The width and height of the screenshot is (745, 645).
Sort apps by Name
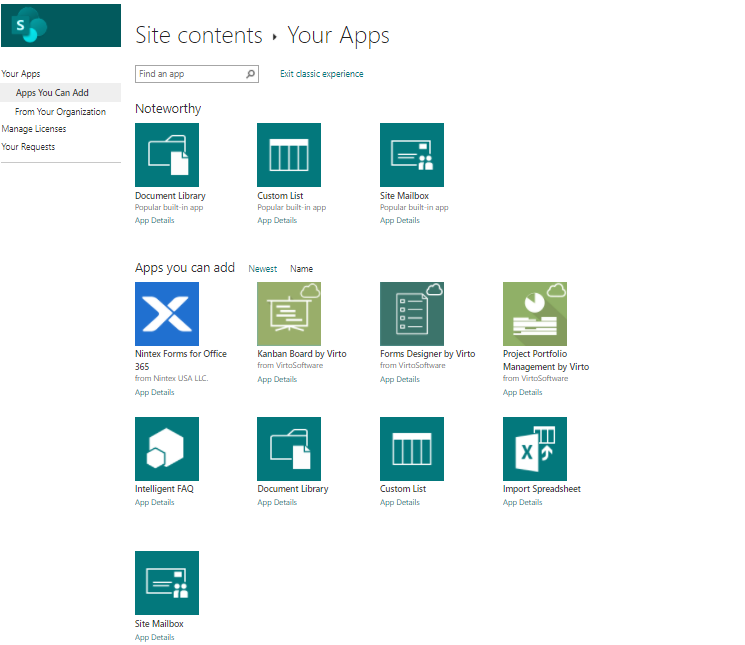302,269
